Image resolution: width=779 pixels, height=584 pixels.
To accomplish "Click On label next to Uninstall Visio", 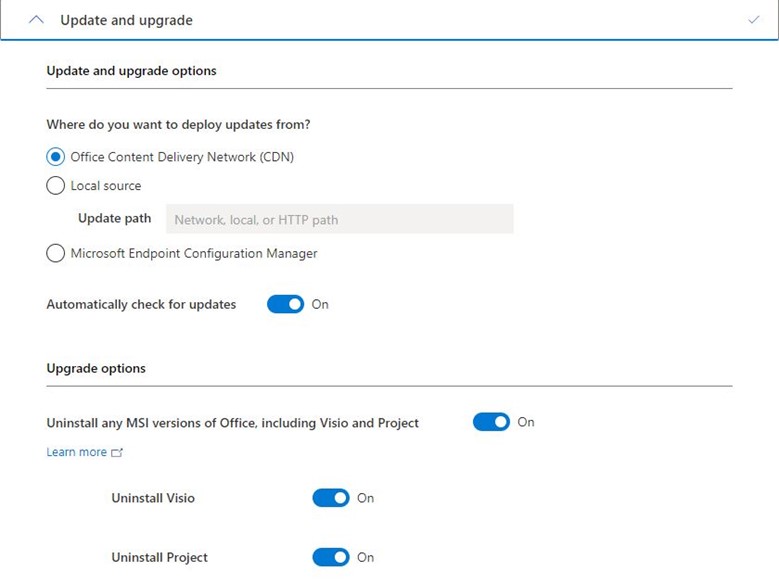I will coord(366,498).
